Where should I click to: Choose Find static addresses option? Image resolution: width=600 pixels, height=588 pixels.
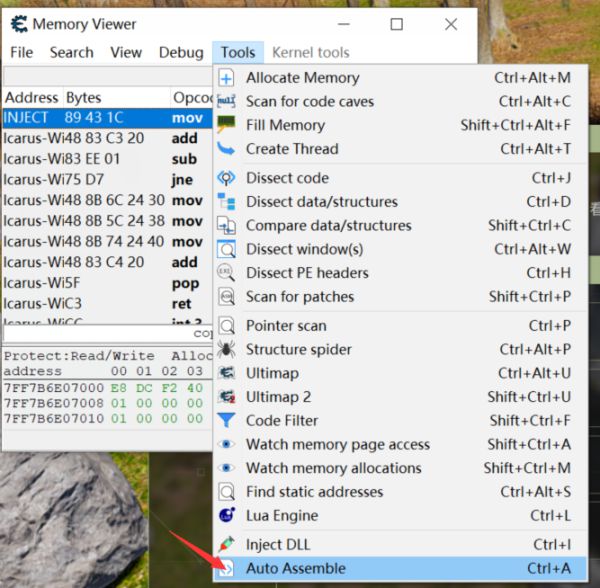pos(314,492)
